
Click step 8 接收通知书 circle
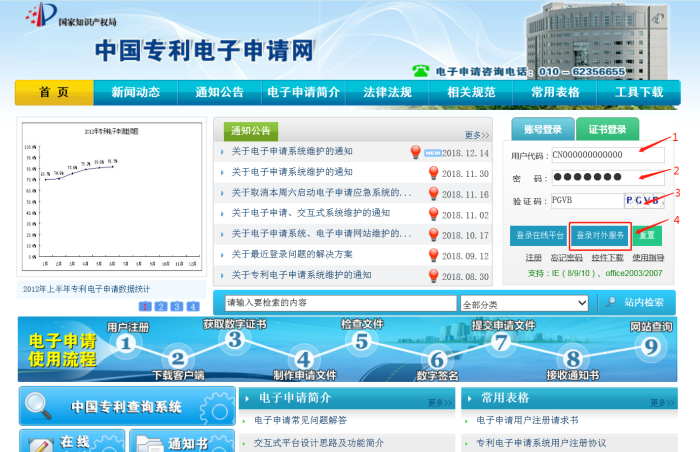(x=573, y=359)
